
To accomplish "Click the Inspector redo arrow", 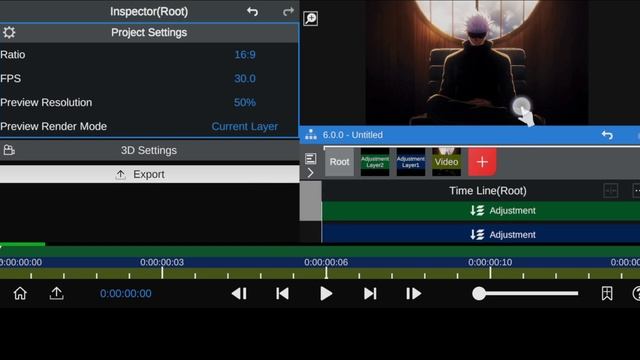I will 288,11.
